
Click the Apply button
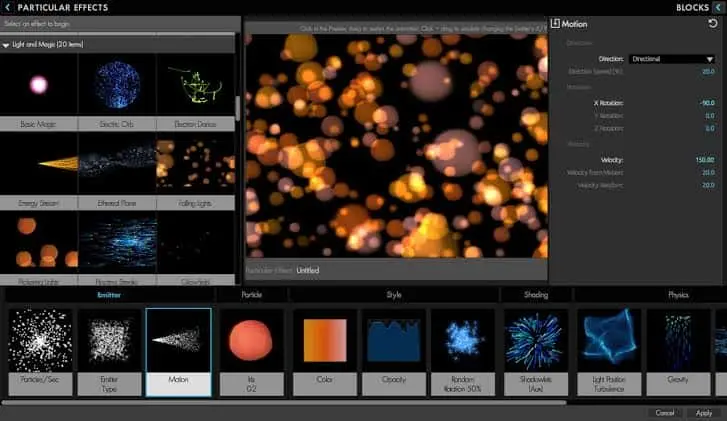tap(704, 413)
